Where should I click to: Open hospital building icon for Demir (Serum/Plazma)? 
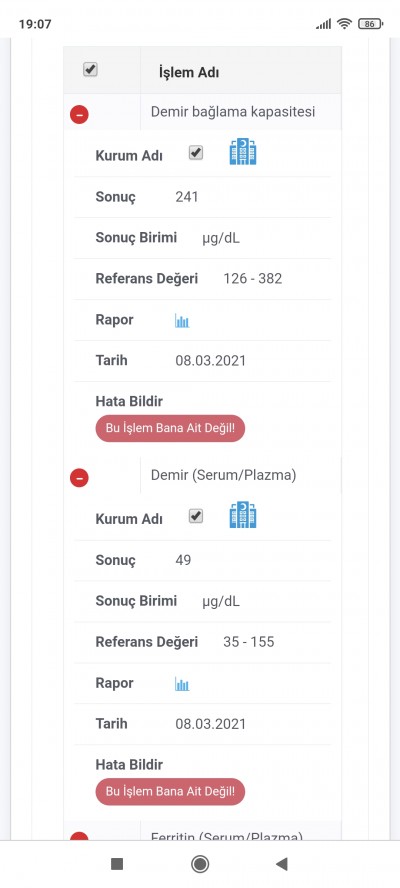[x=243, y=515]
